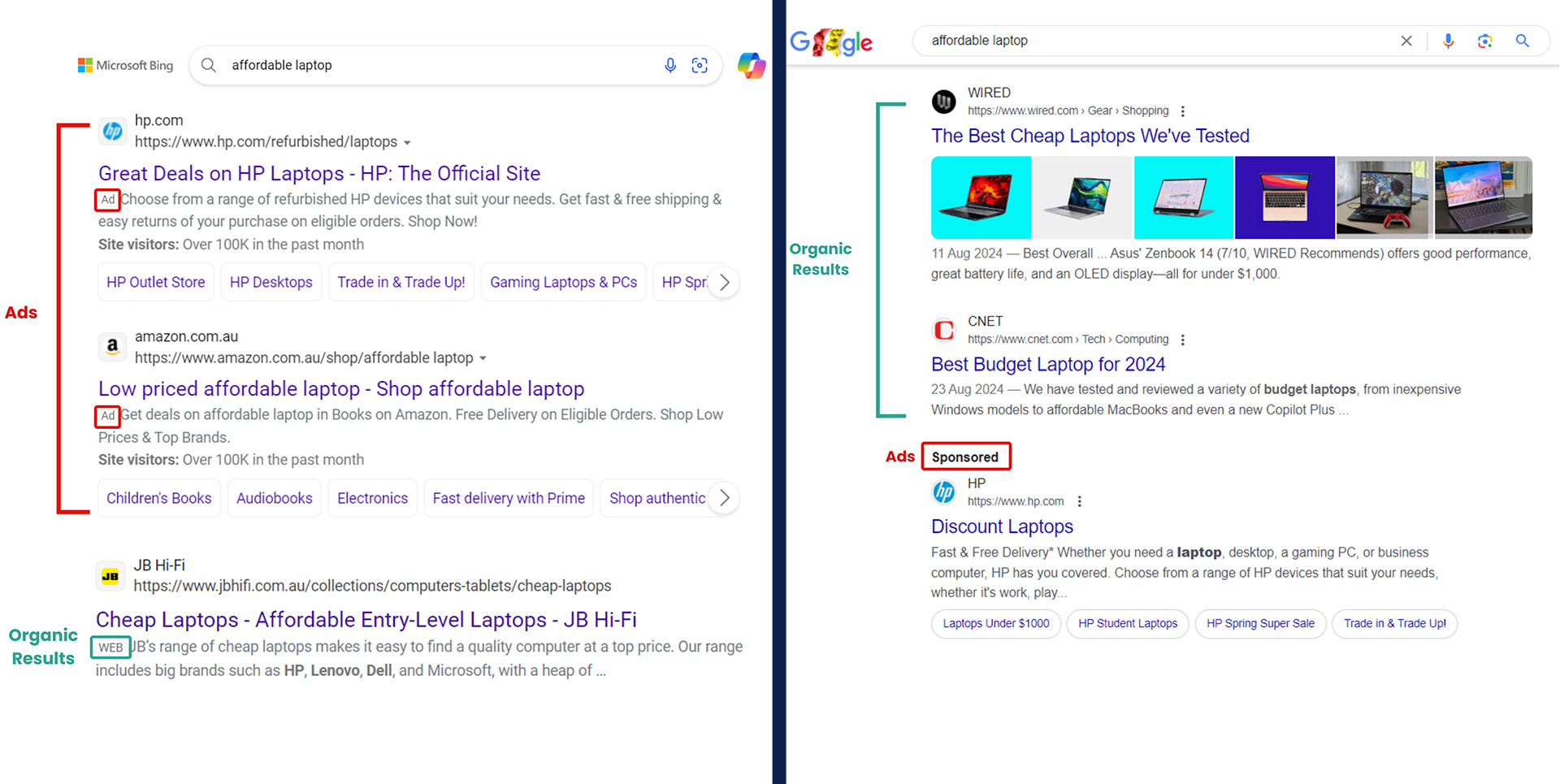The width and height of the screenshot is (1560, 784).
Task: Open the second WIRED laptop thumbnail on grey background
Action: tap(1082, 197)
